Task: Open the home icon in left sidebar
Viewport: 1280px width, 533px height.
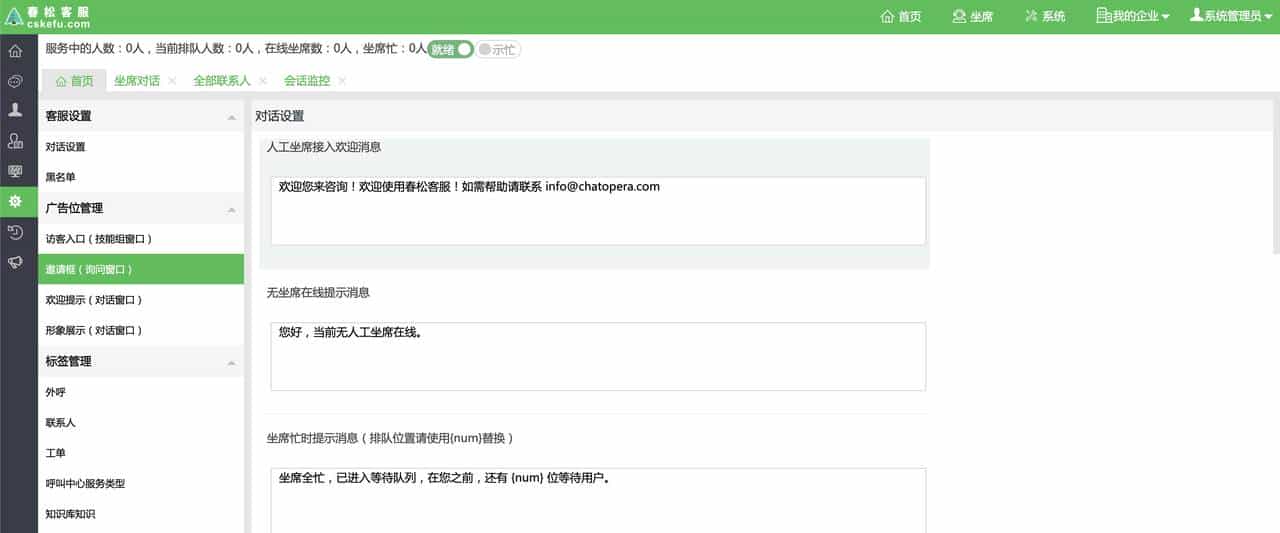Action: coord(15,51)
